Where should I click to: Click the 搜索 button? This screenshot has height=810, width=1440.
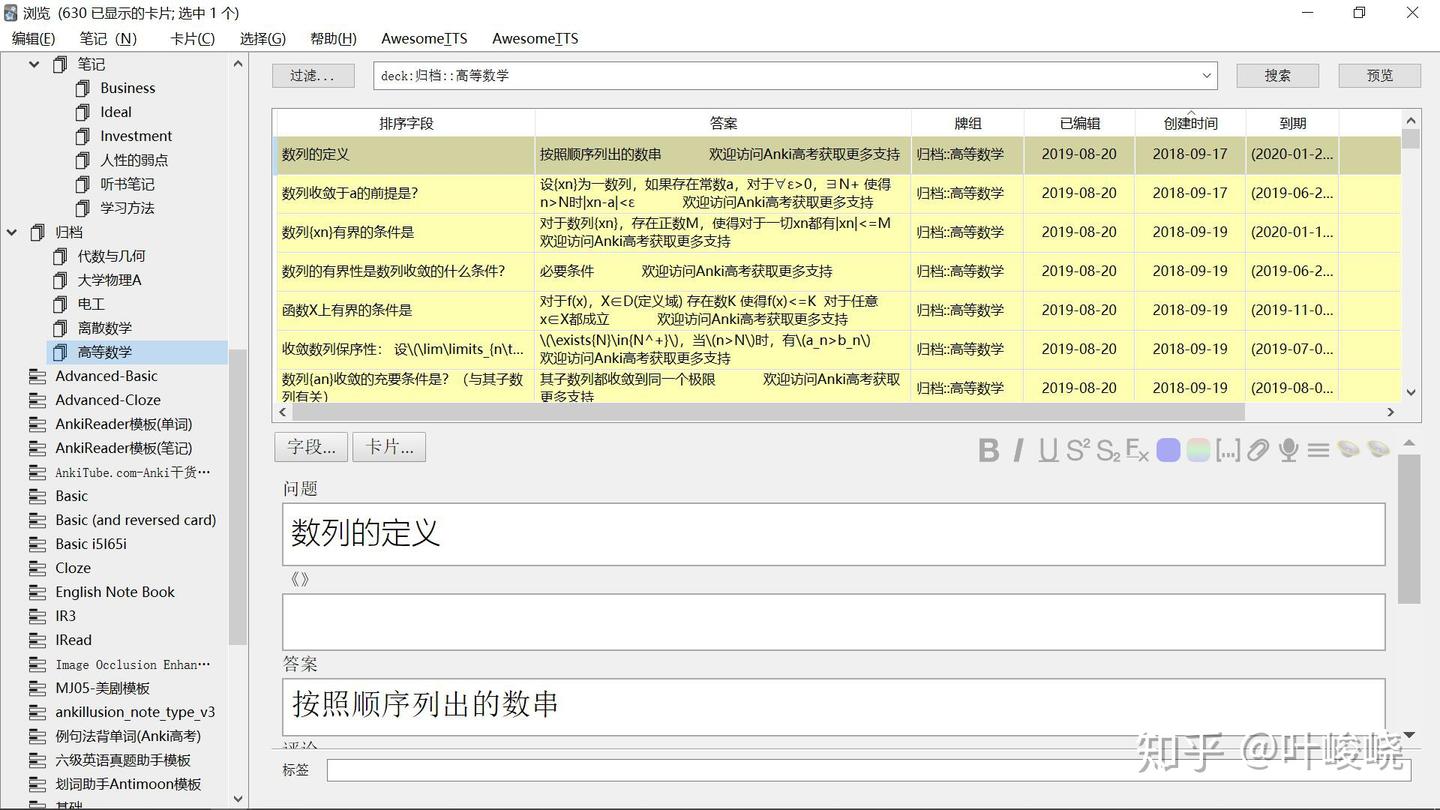click(x=1277, y=76)
